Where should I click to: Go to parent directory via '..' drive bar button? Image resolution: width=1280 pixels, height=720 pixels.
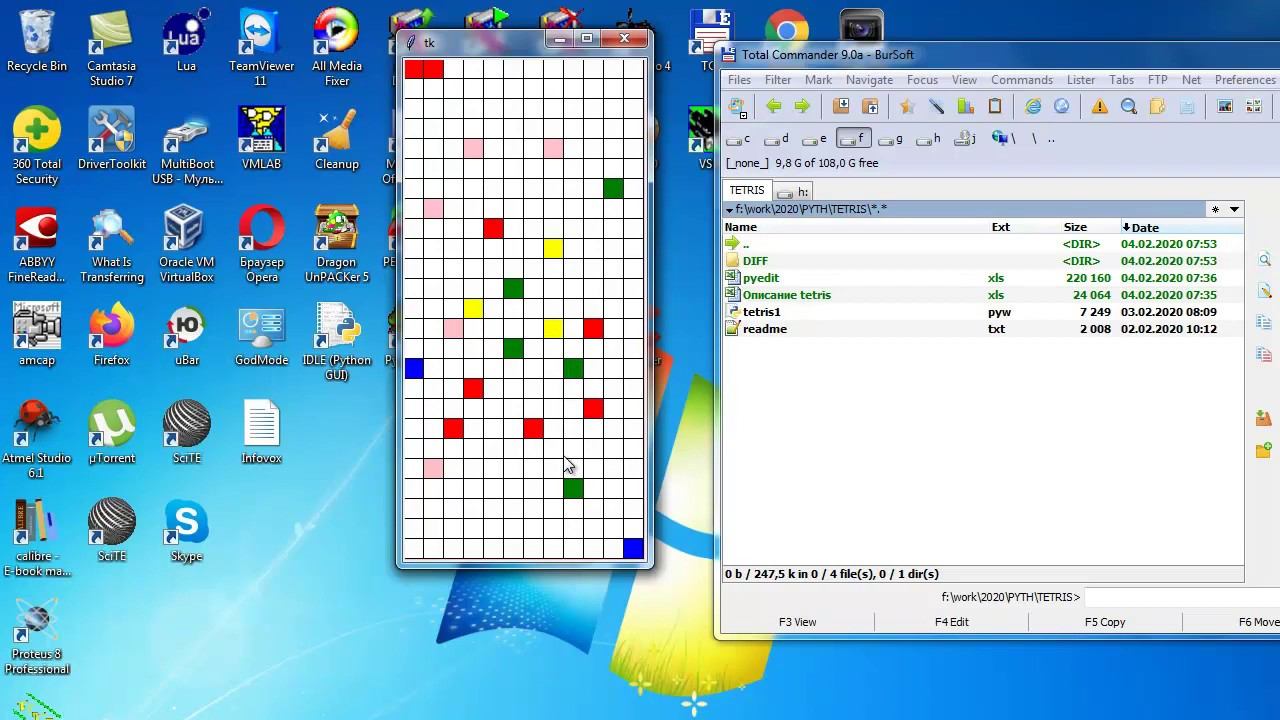pos(1051,139)
